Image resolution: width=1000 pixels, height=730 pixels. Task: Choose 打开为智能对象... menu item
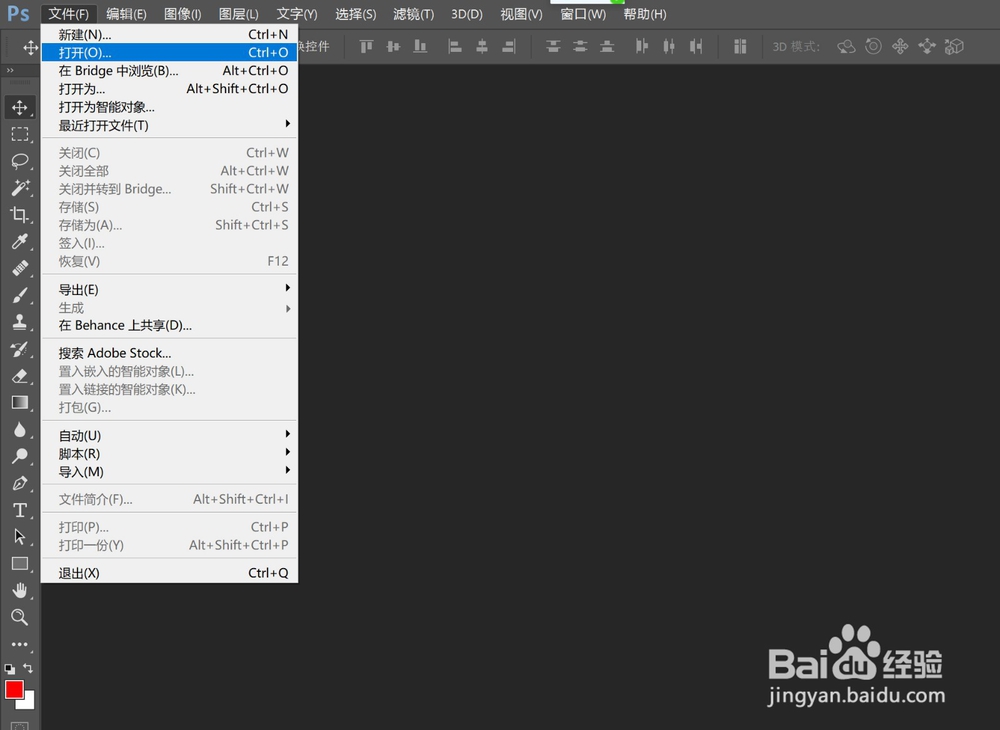click(169, 107)
